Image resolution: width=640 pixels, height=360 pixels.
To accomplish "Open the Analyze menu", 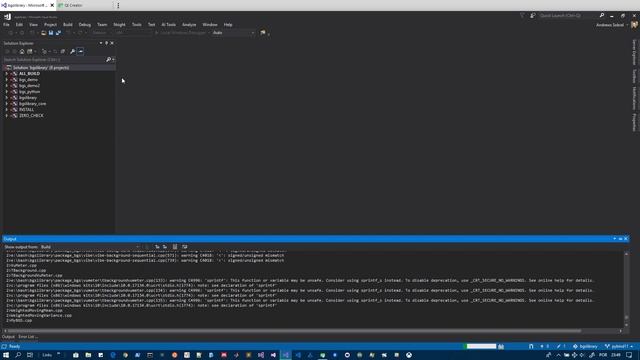I will [x=189, y=24].
